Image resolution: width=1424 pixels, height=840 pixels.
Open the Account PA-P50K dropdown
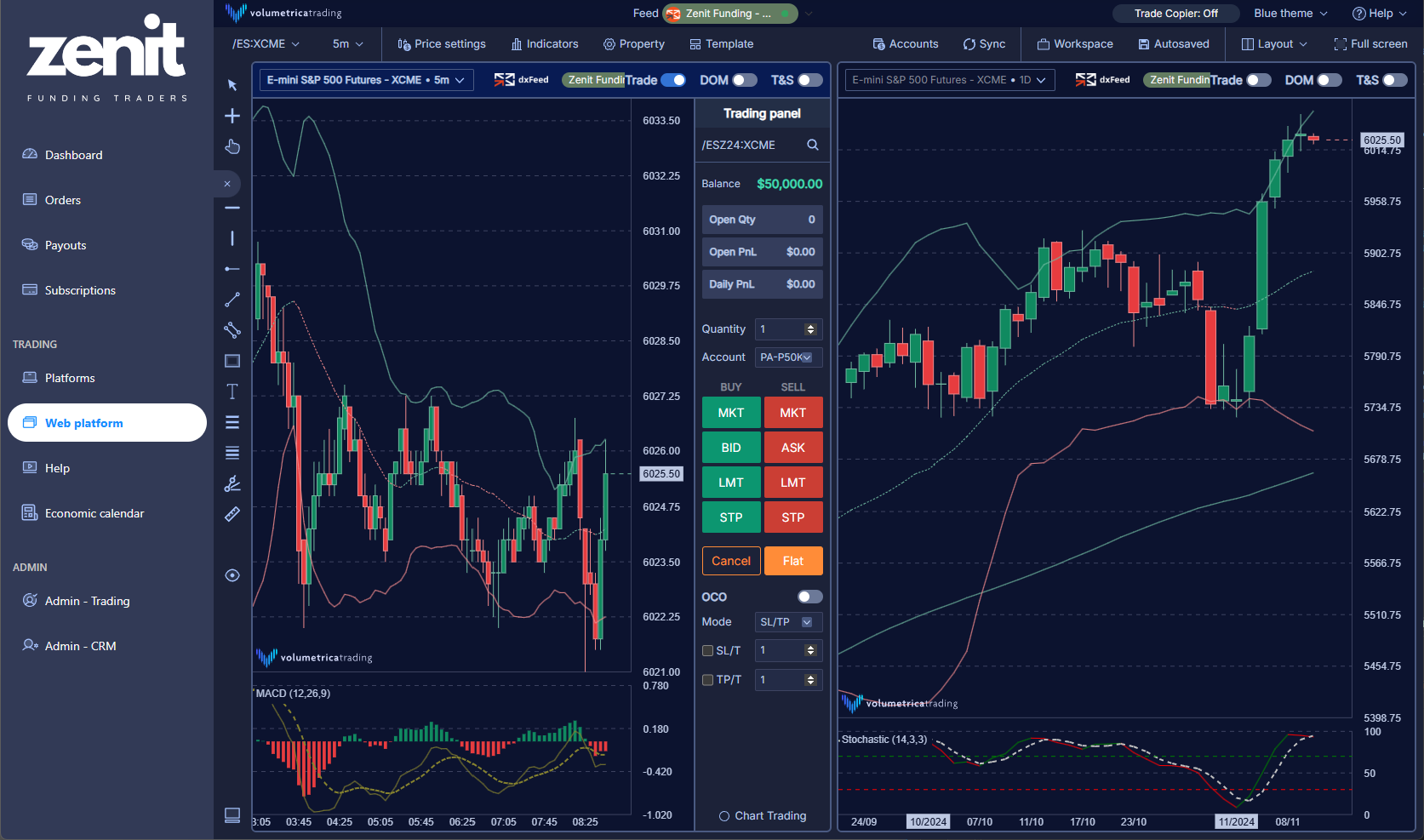787,357
